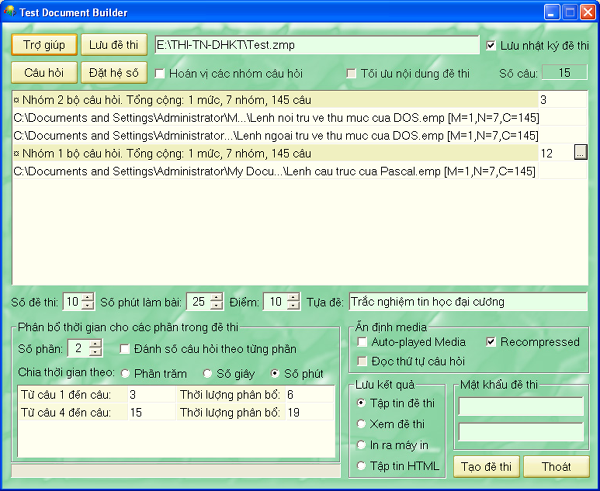Click Thoát button to exit
Viewport: 600px width, 491px height.
pyautogui.click(x=556, y=467)
